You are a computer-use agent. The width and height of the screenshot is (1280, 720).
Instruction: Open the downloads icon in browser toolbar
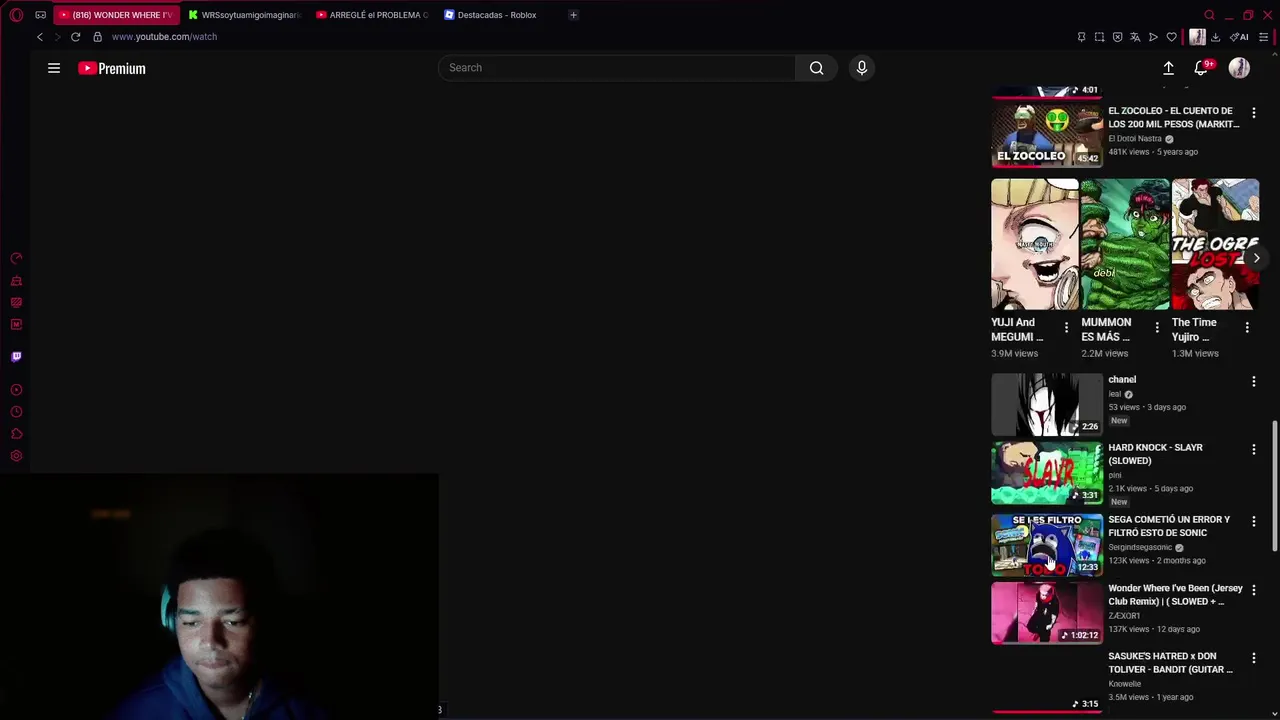point(1215,37)
